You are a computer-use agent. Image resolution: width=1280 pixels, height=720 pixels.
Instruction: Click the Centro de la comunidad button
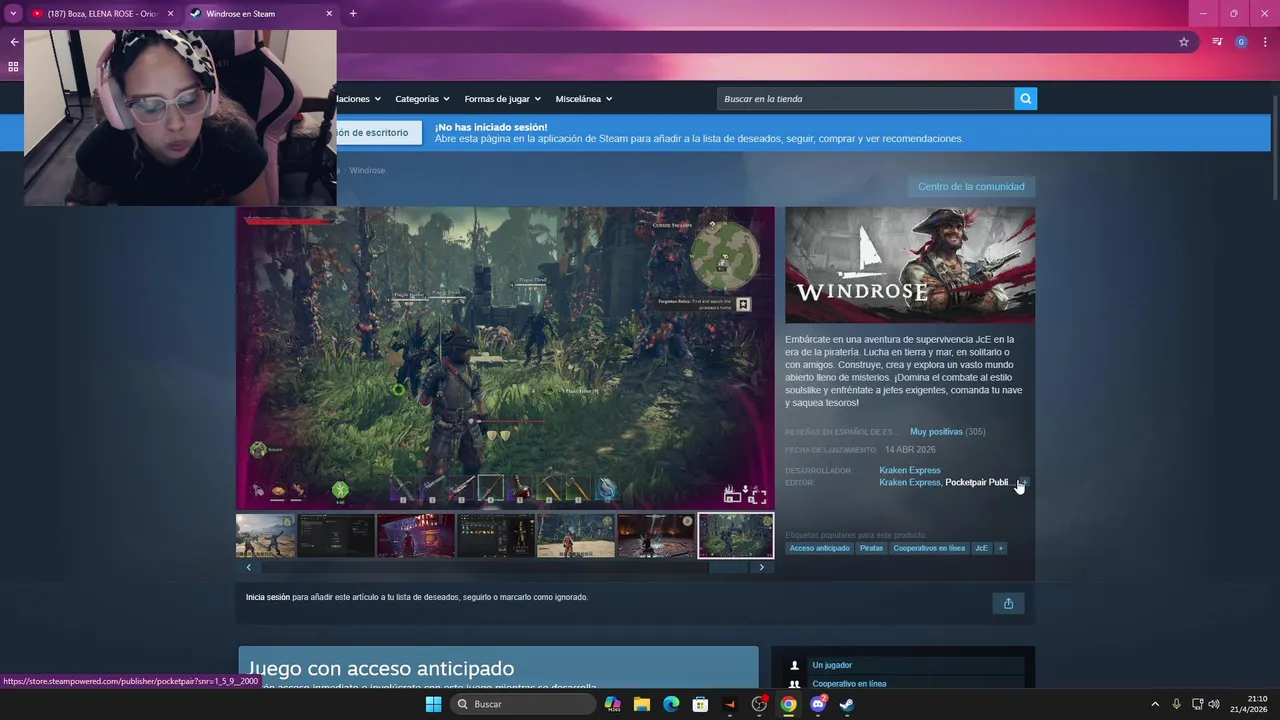[971, 187]
